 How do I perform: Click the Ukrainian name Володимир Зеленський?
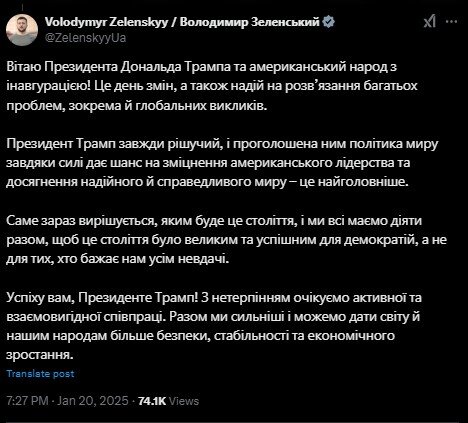tap(250, 22)
